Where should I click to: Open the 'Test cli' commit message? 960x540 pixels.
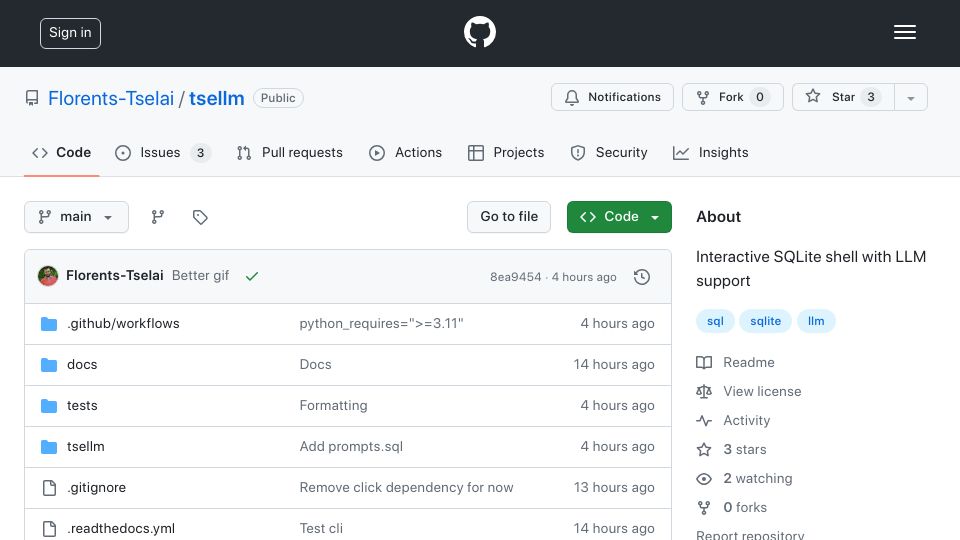(x=321, y=528)
